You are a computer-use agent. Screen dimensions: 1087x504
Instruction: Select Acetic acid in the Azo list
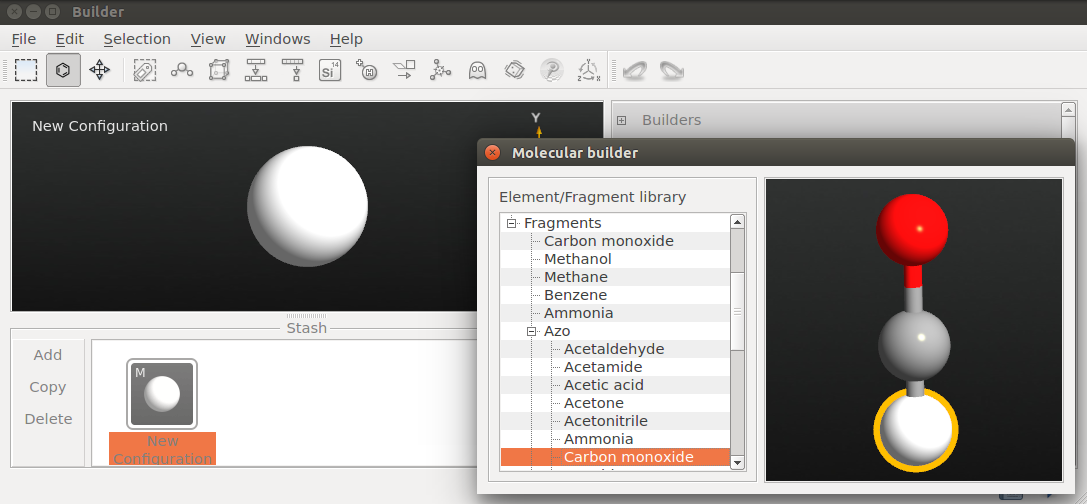tap(604, 385)
